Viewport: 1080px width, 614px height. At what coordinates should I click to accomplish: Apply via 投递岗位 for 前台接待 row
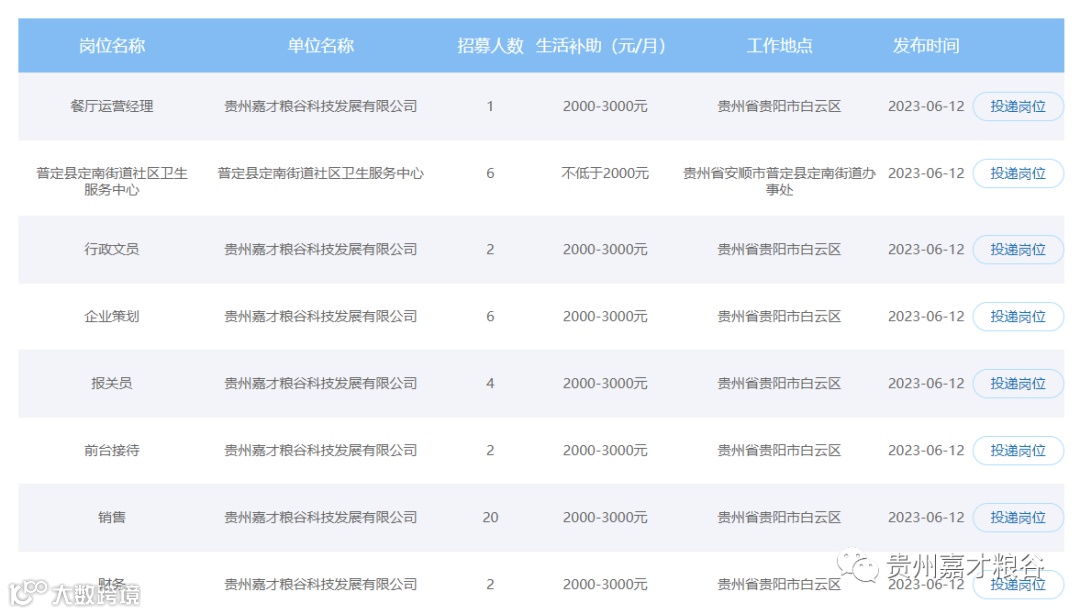[1017, 450]
